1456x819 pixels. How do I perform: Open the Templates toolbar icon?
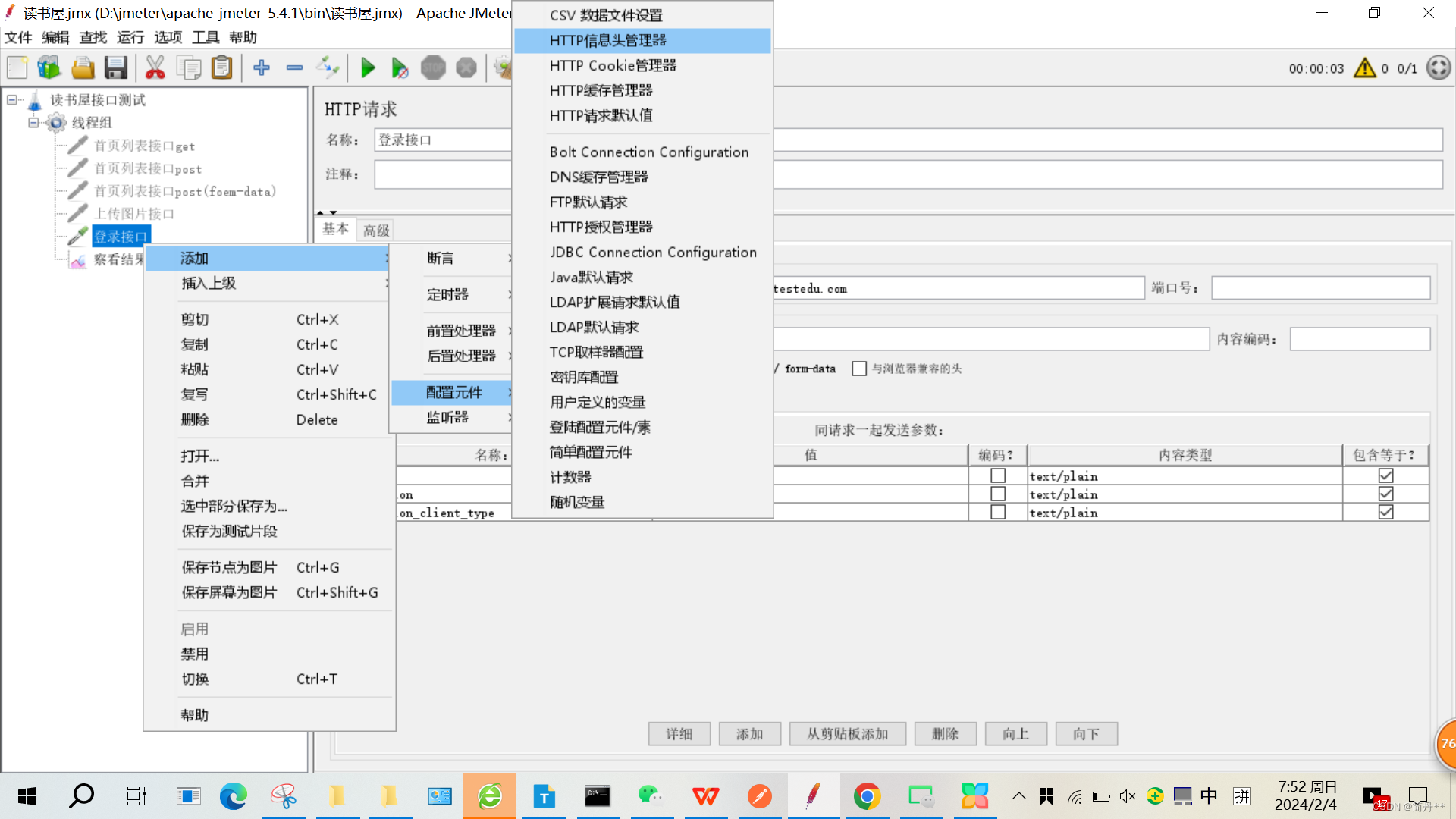click(49, 68)
